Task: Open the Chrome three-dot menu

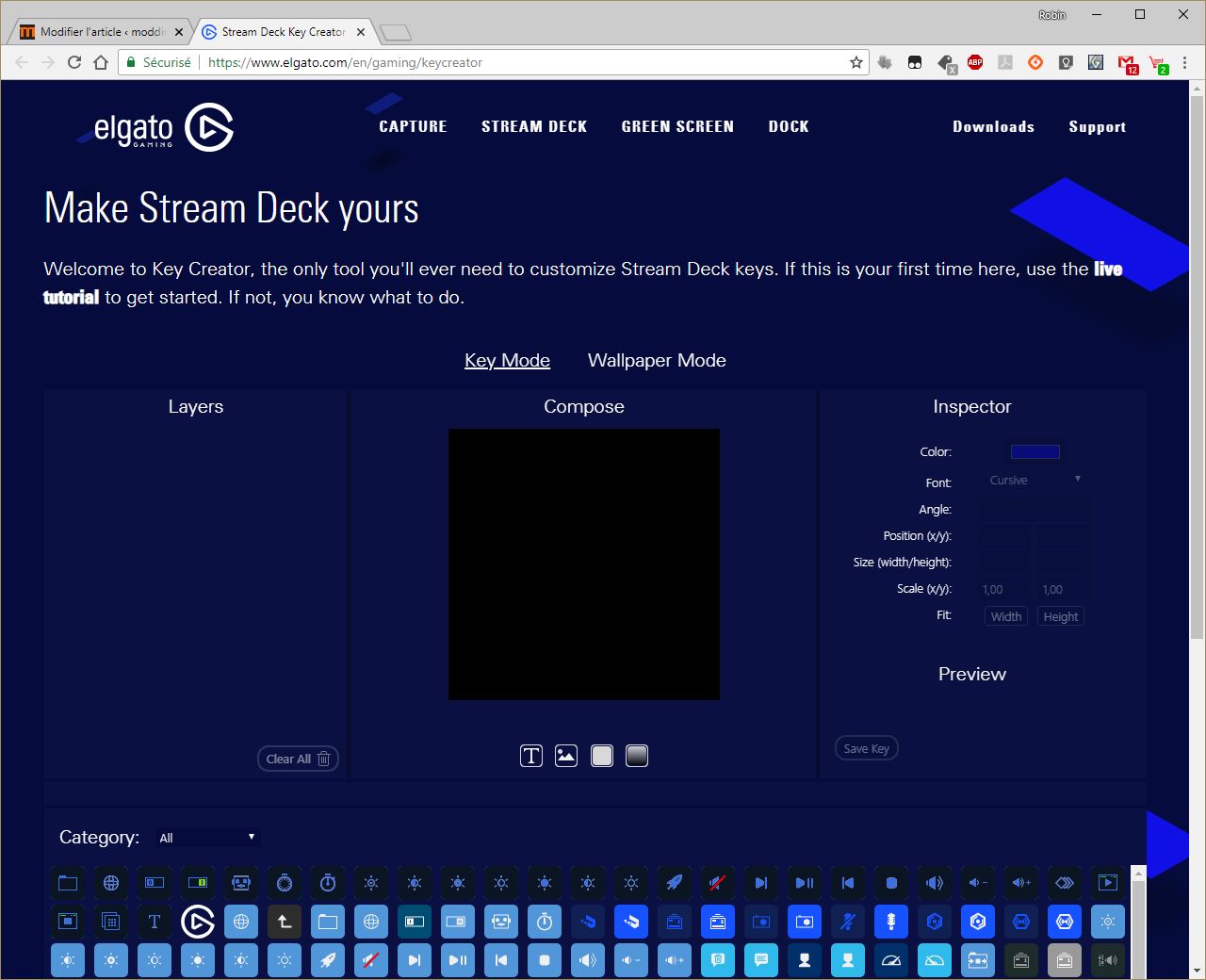Action: (1186, 62)
